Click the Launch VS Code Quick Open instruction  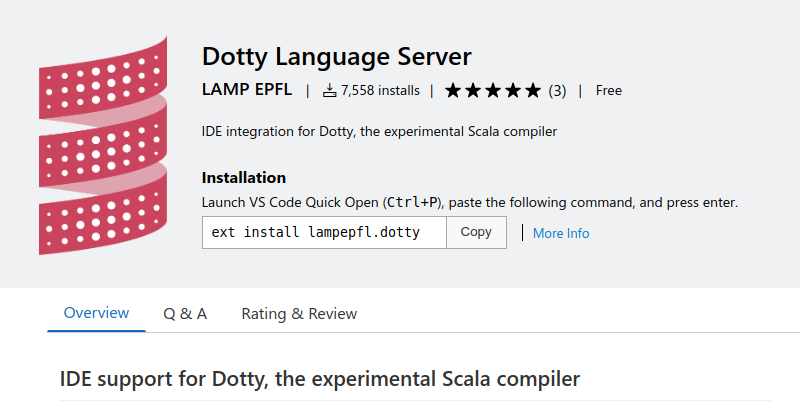pyautogui.click(x=470, y=203)
